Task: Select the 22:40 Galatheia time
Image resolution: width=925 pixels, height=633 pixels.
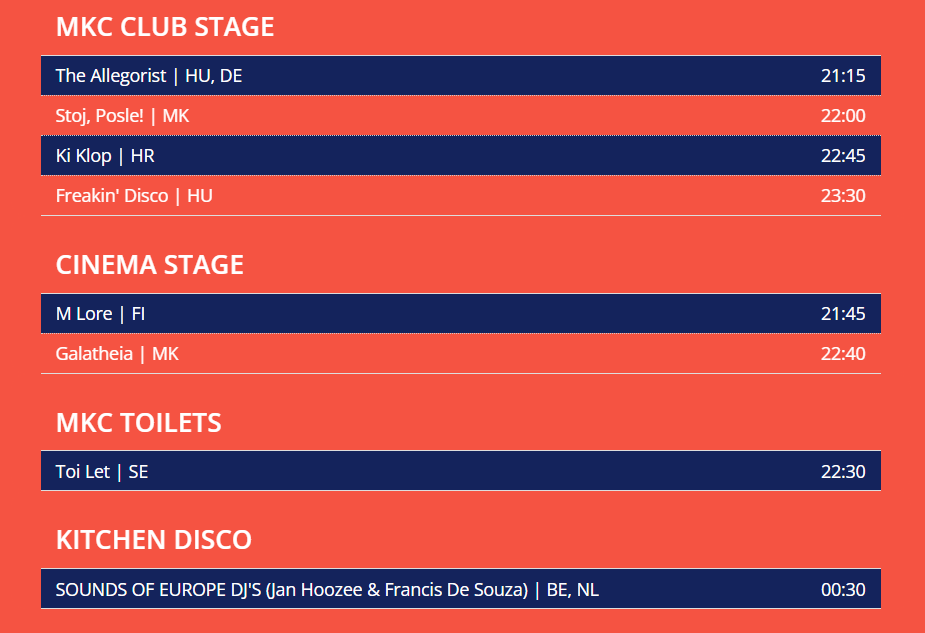Action: tap(843, 353)
